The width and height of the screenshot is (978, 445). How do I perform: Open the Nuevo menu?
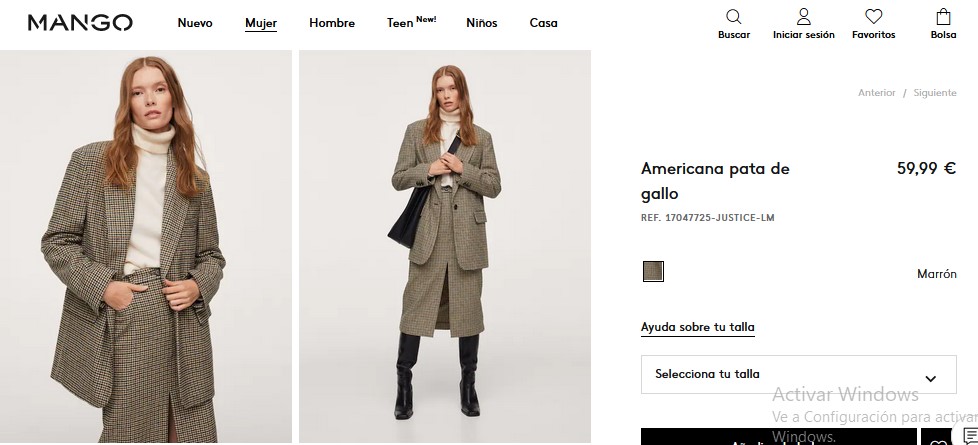[195, 23]
